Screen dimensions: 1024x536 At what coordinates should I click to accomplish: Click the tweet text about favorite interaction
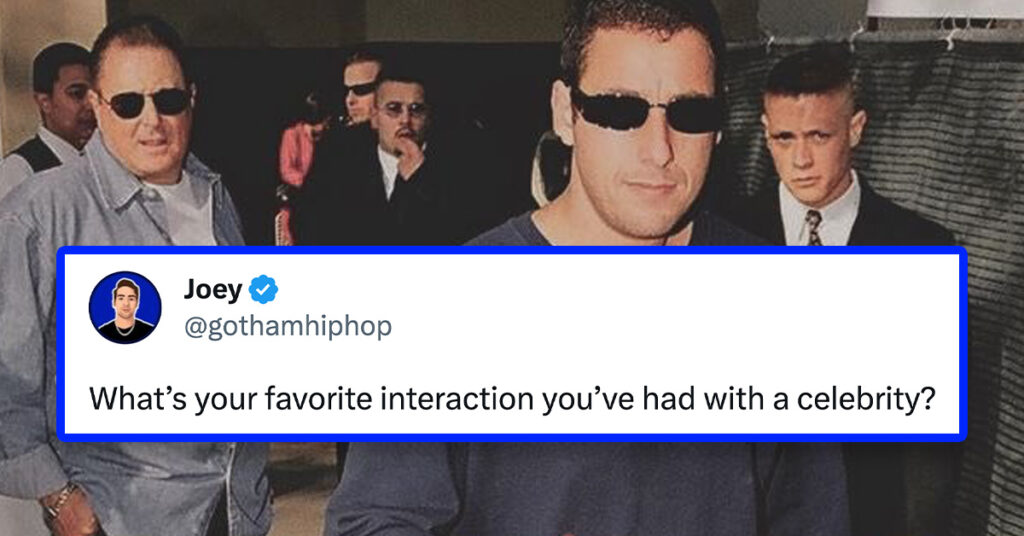[512, 398]
